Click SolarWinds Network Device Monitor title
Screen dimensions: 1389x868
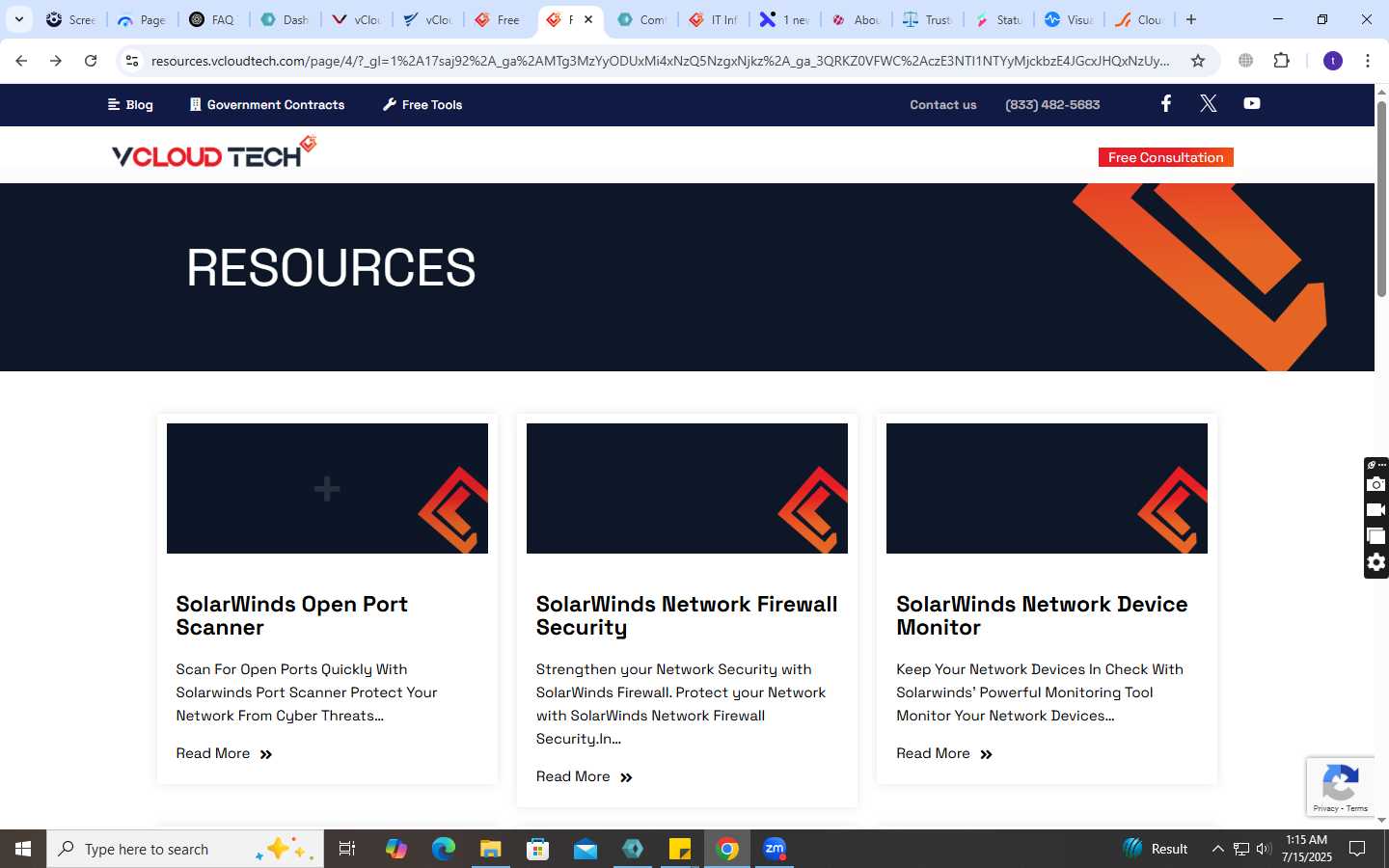click(1042, 615)
